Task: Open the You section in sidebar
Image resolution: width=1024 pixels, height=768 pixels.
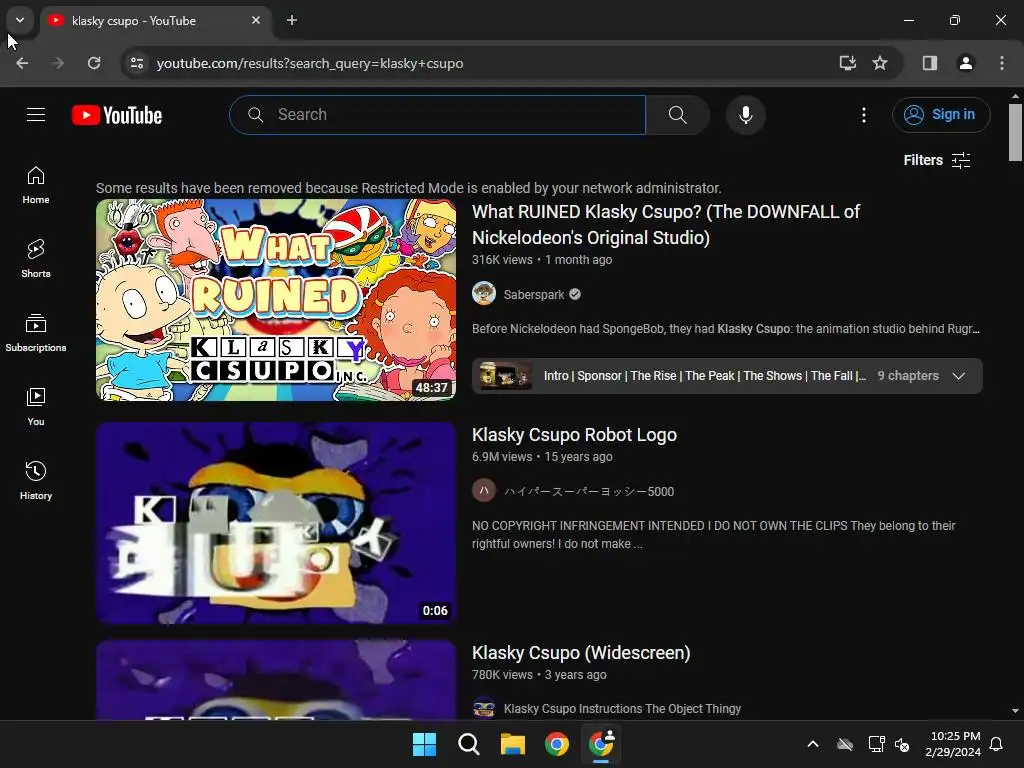Action: click(36, 406)
